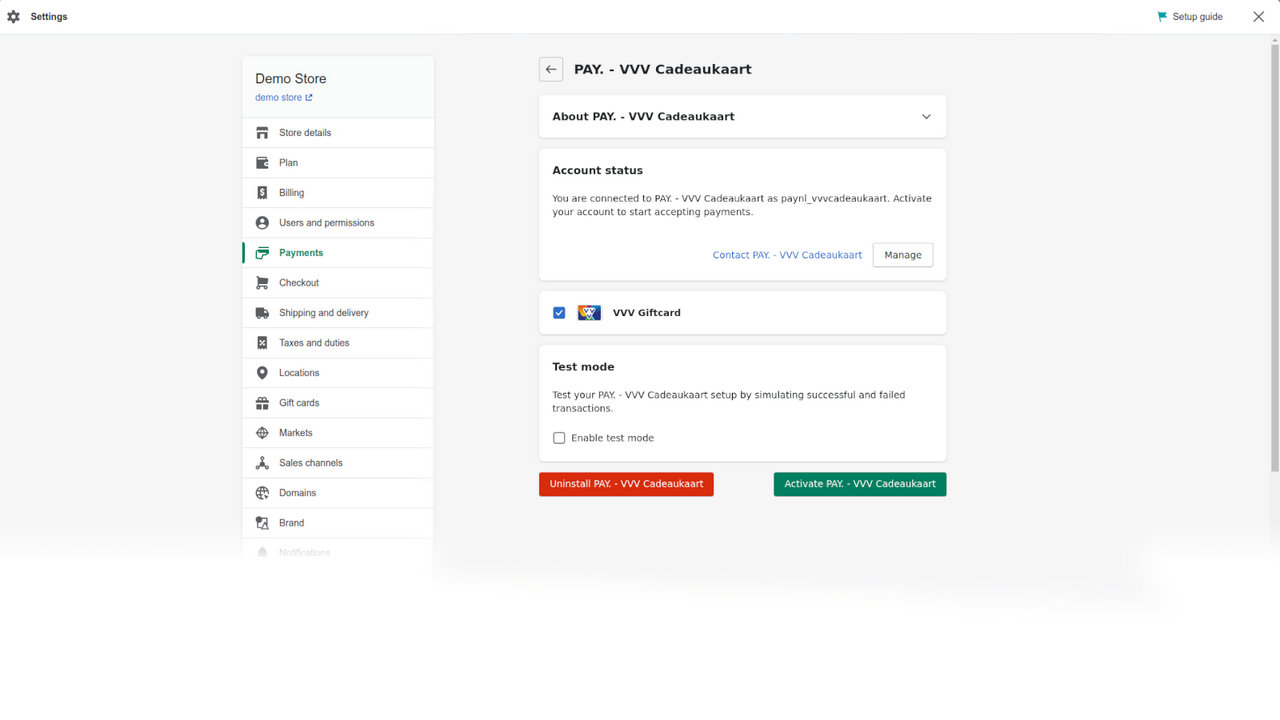Go to Domains settings
This screenshot has height=720, width=1280.
tap(338, 493)
